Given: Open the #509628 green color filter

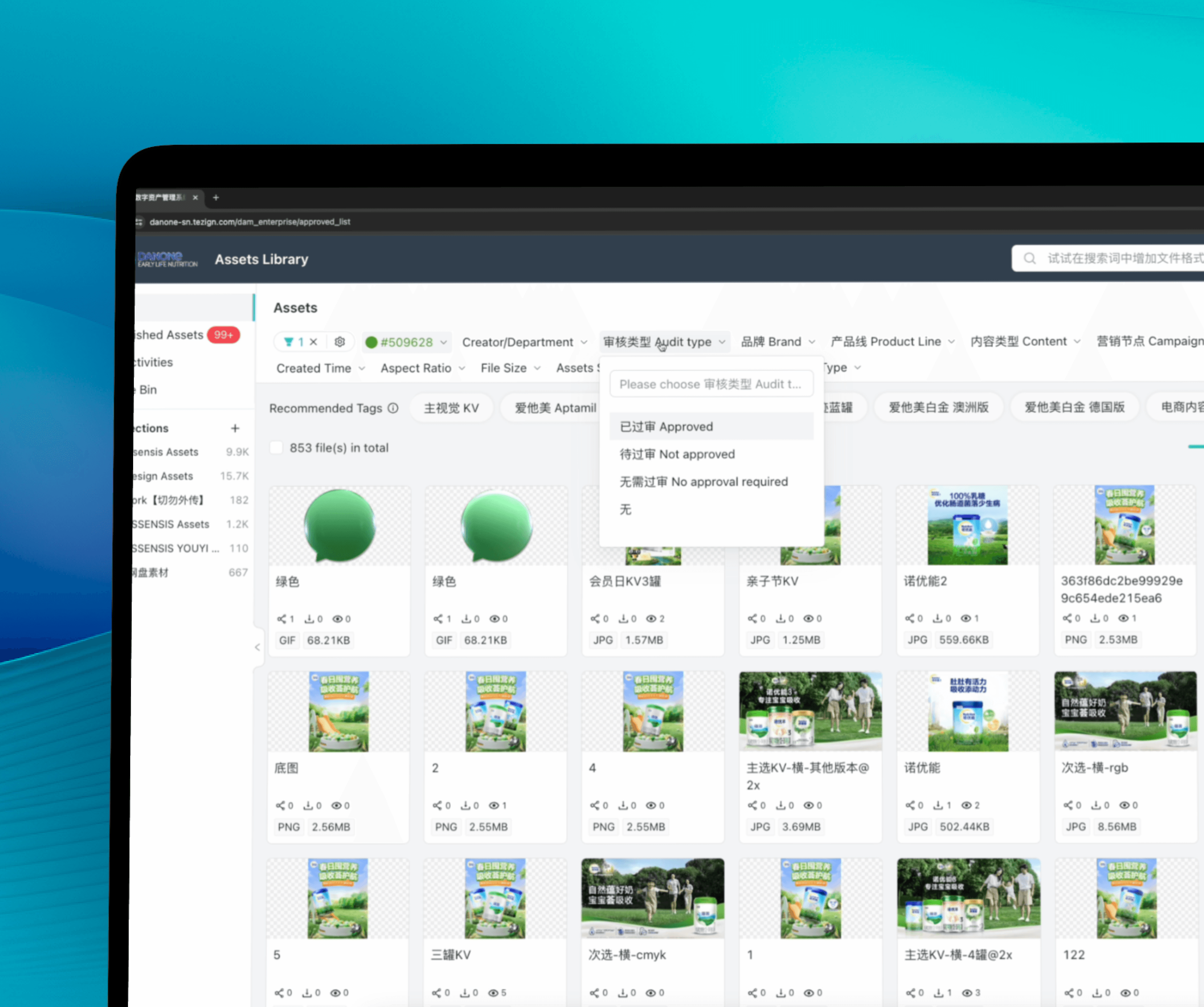Looking at the screenshot, I should [407, 342].
